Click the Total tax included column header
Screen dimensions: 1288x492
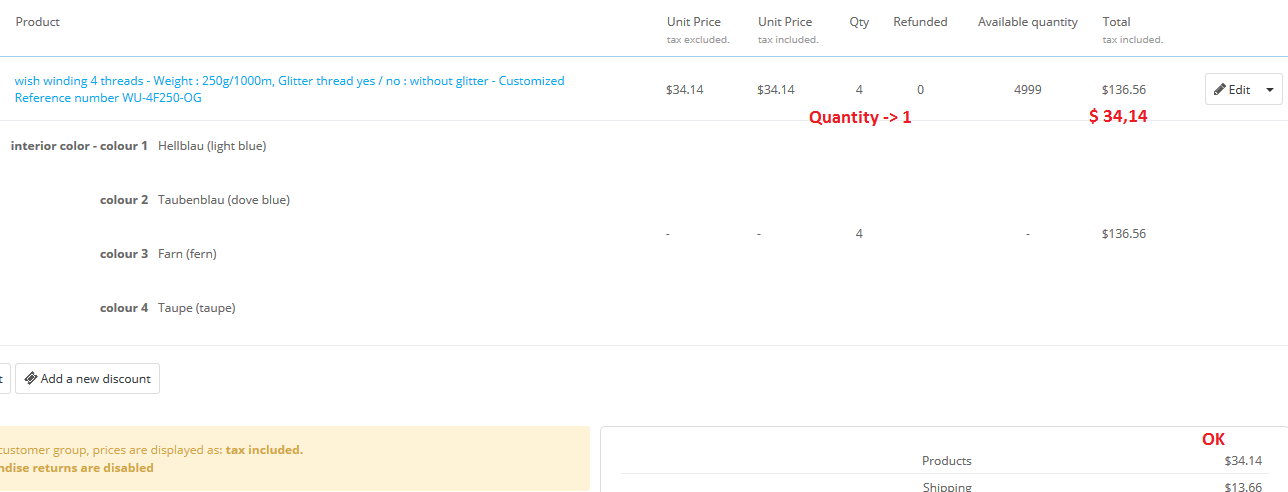coord(1116,22)
